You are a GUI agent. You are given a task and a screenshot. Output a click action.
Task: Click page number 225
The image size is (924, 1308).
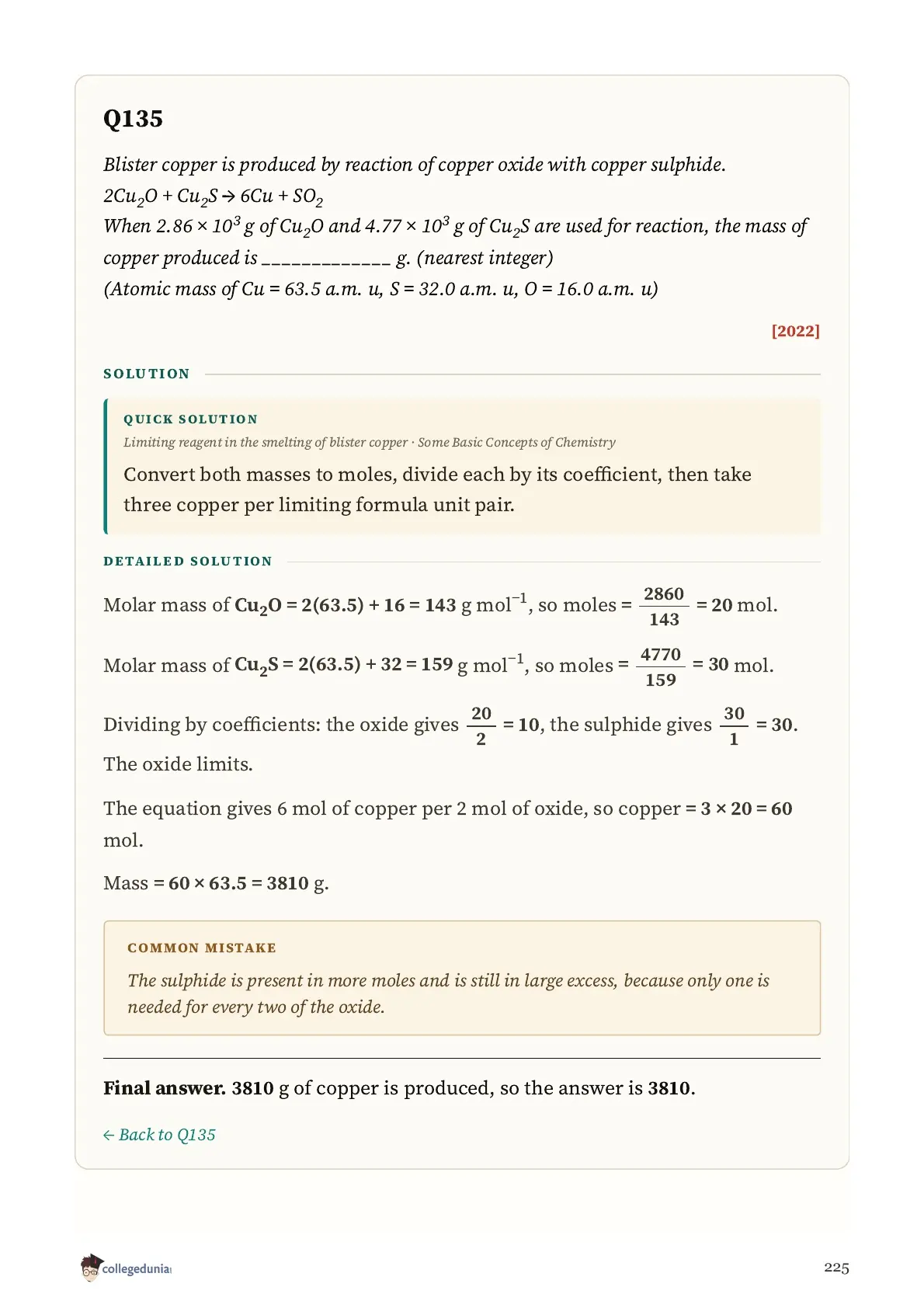click(x=836, y=1268)
